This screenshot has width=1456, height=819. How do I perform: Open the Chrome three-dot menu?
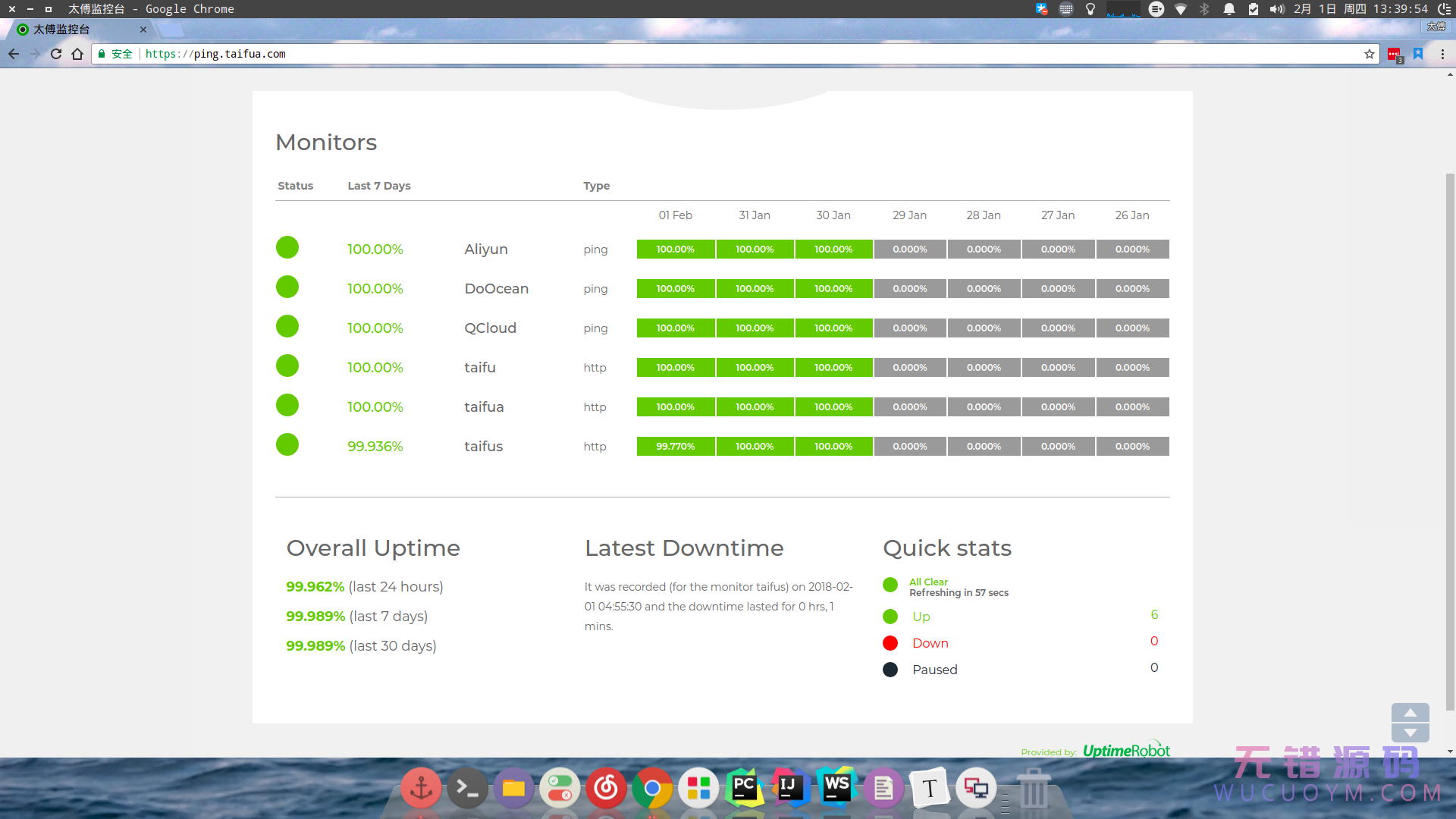(1442, 54)
